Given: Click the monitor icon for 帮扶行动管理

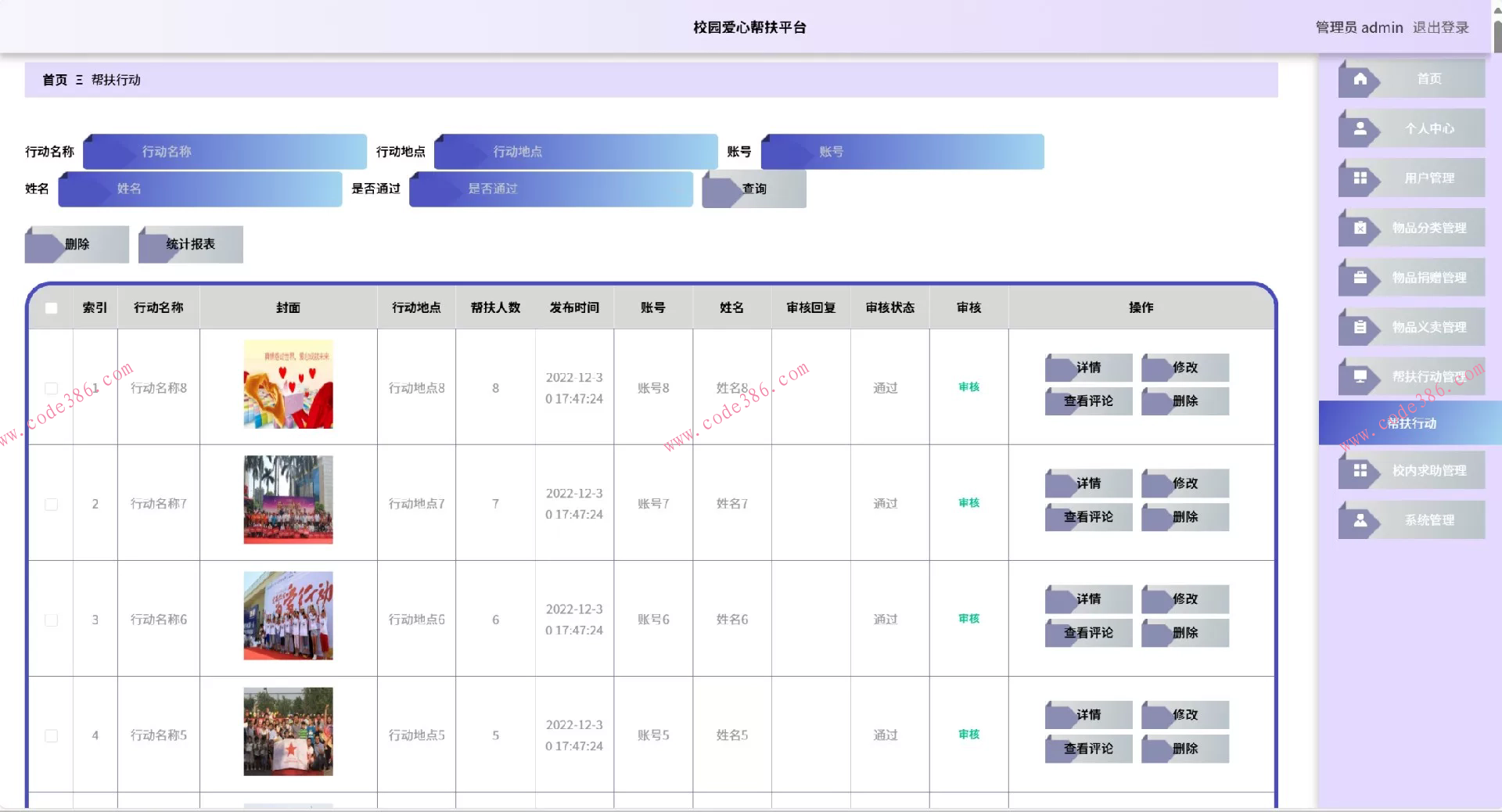Looking at the screenshot, I should 1360,377.
